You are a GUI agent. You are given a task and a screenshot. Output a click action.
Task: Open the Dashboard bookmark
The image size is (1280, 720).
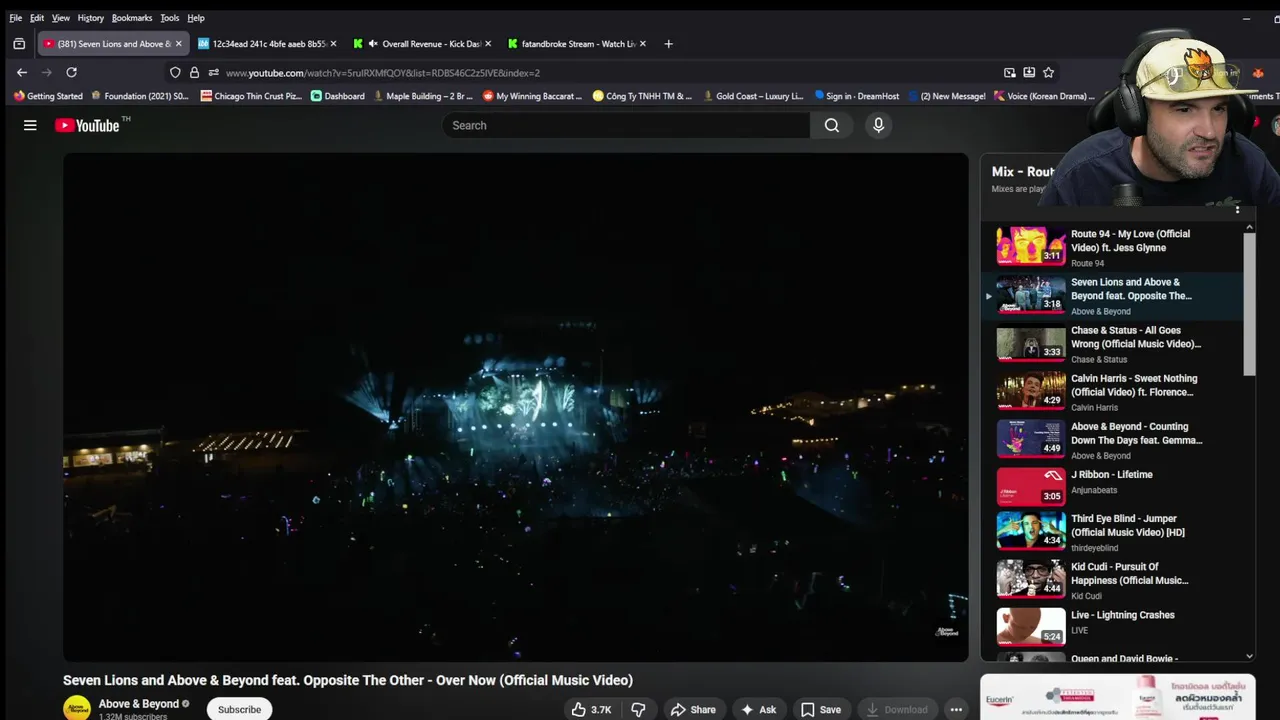(337, 96)
